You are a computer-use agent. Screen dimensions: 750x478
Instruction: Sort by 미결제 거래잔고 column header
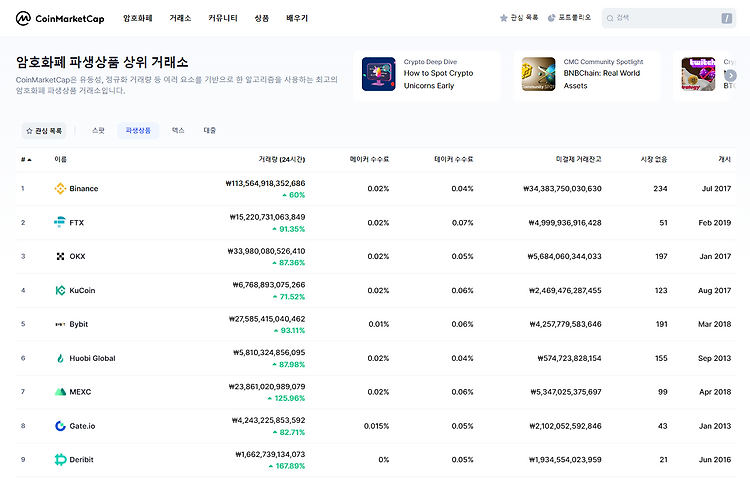tap(578, 159)
